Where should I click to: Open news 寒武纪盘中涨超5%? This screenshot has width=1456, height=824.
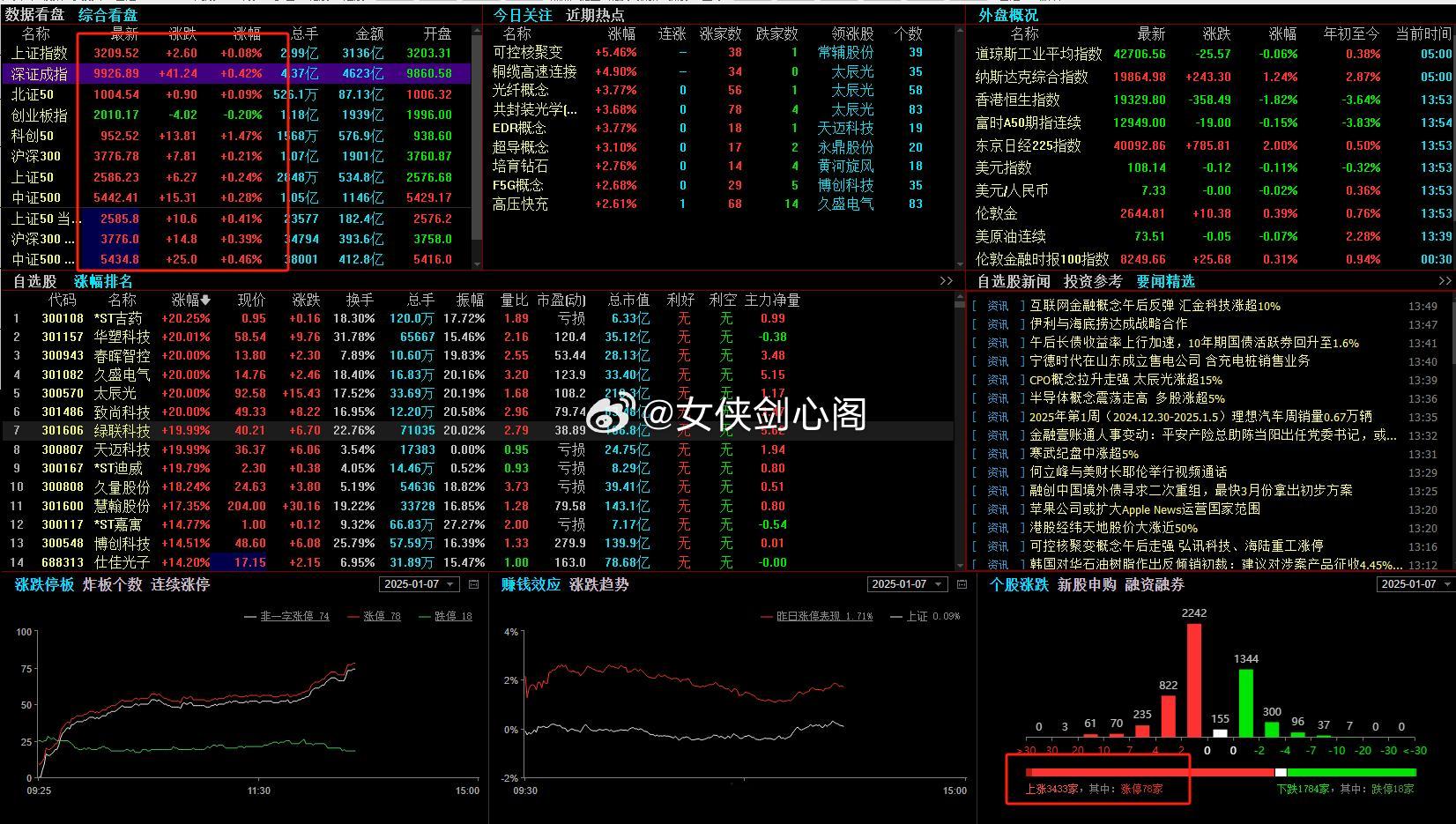(x=1084, y=454)
